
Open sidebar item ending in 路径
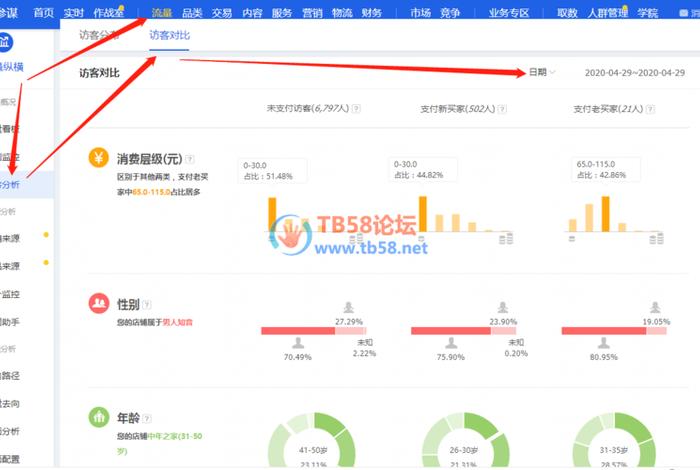pyautogui.click(x=10, y=376)
